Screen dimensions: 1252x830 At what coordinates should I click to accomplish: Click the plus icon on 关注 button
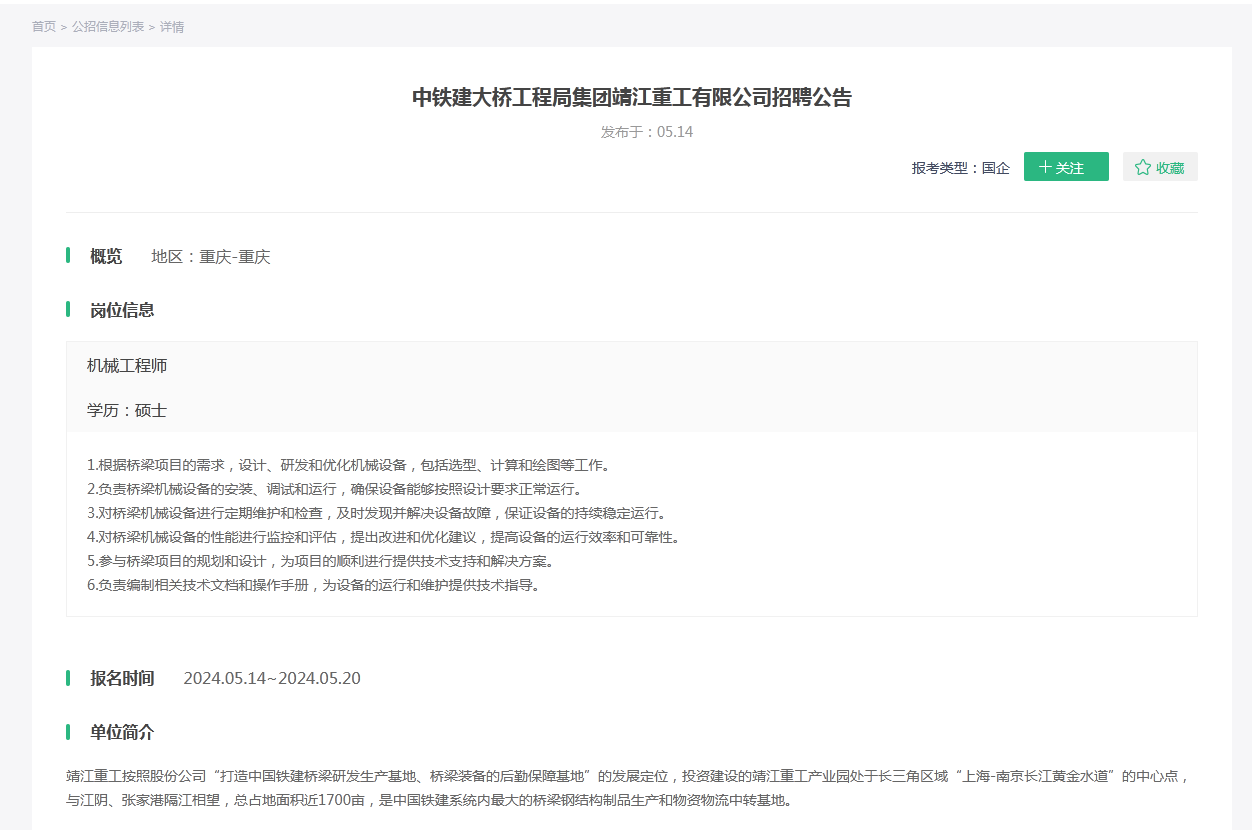pos(1045,167)
